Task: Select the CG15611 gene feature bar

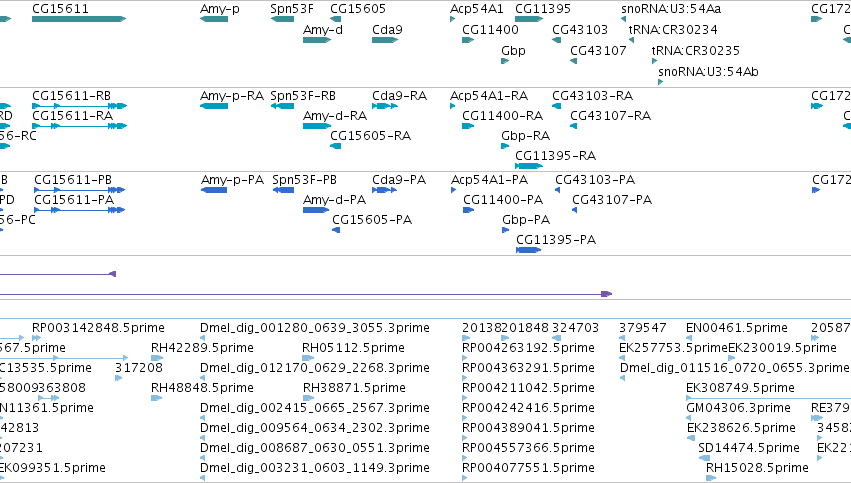Action: pos(79,19)
